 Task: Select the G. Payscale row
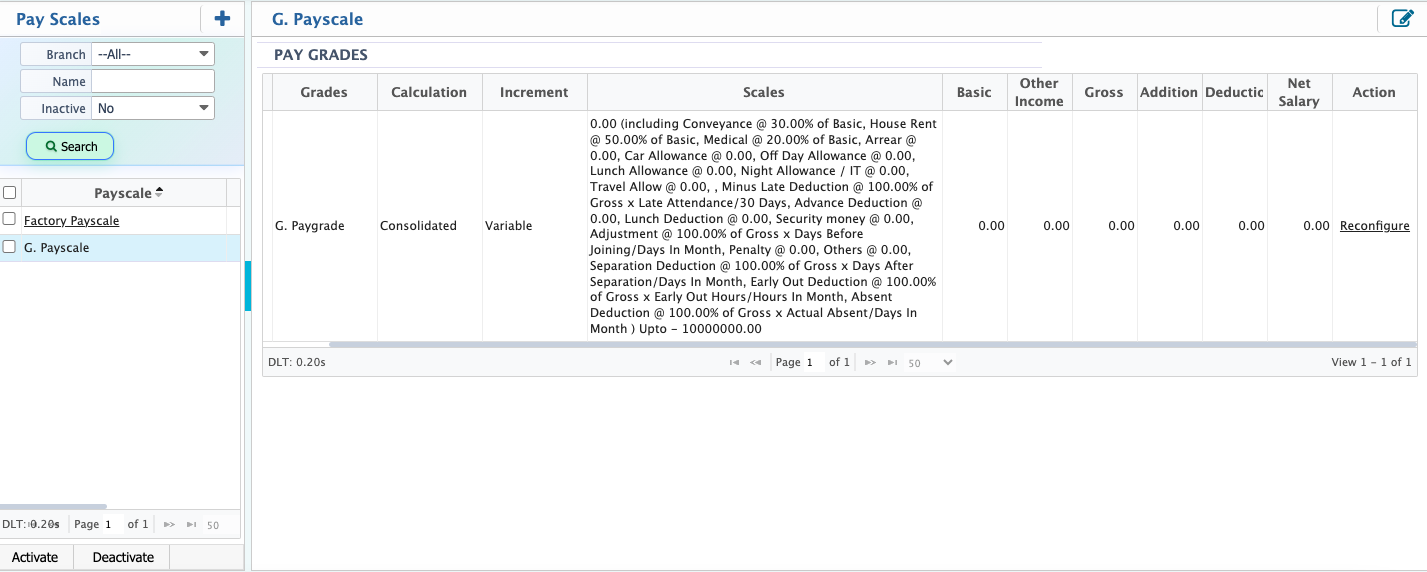[x=120, y=248]
